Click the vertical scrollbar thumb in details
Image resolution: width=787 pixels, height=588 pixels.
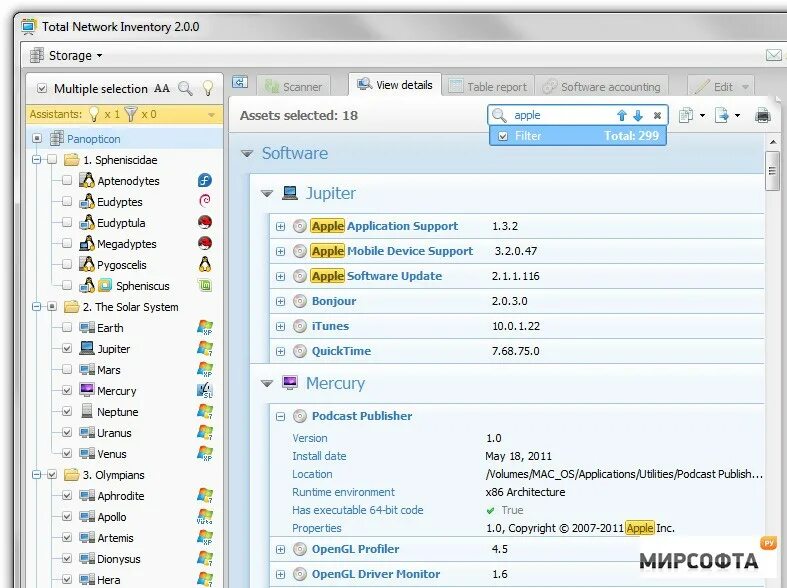(772, 171)
